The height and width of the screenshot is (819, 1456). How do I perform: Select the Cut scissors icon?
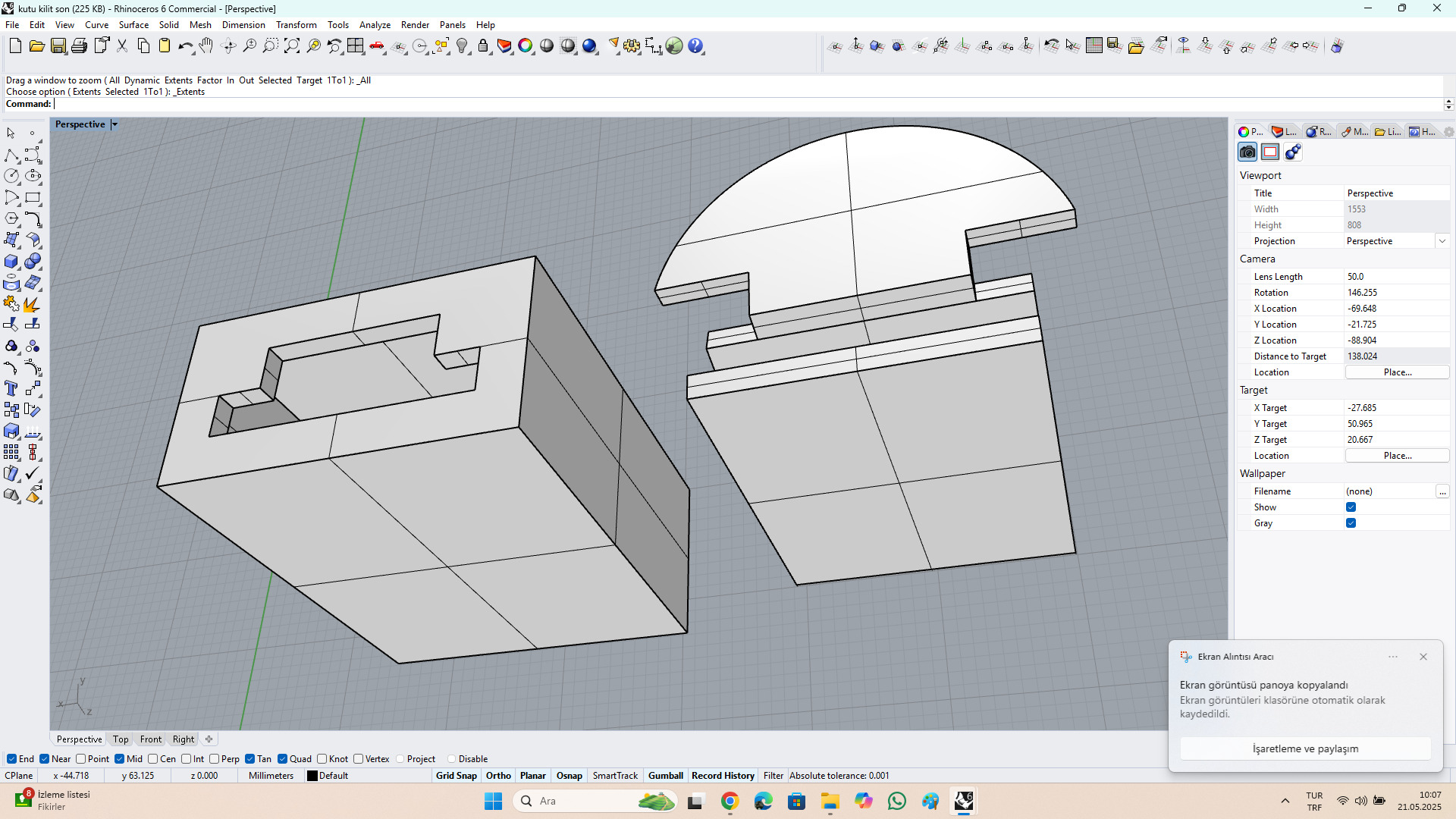point(122,46)
